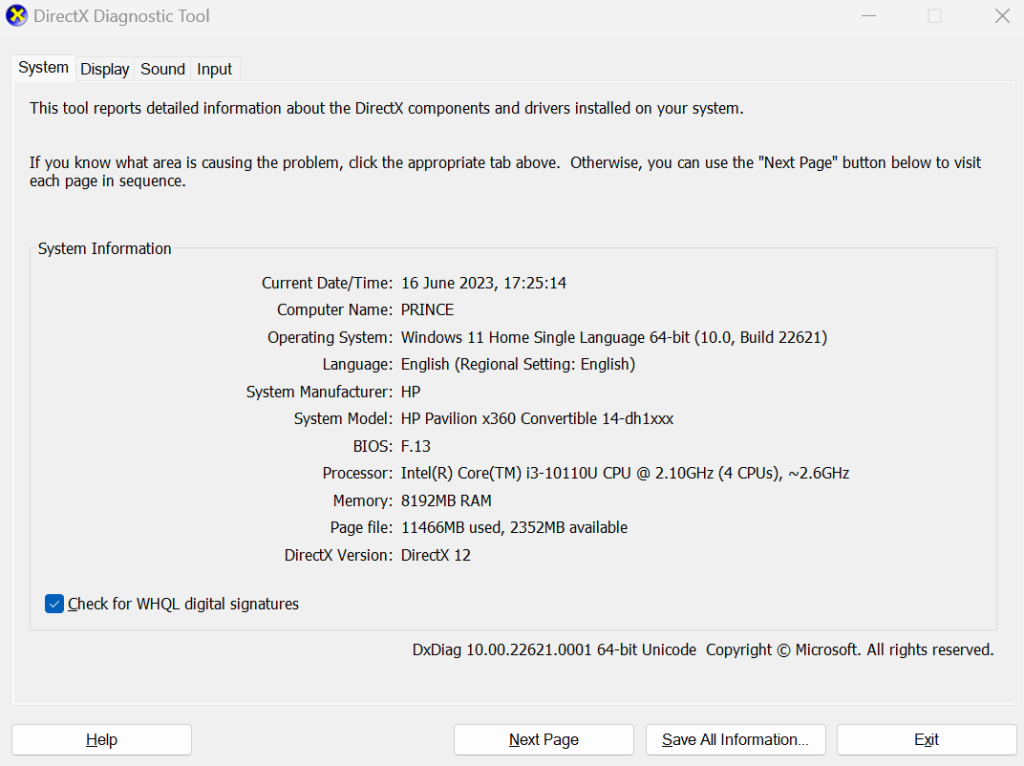Click the System Model HP Pavilion text

[x=537, y=419]
